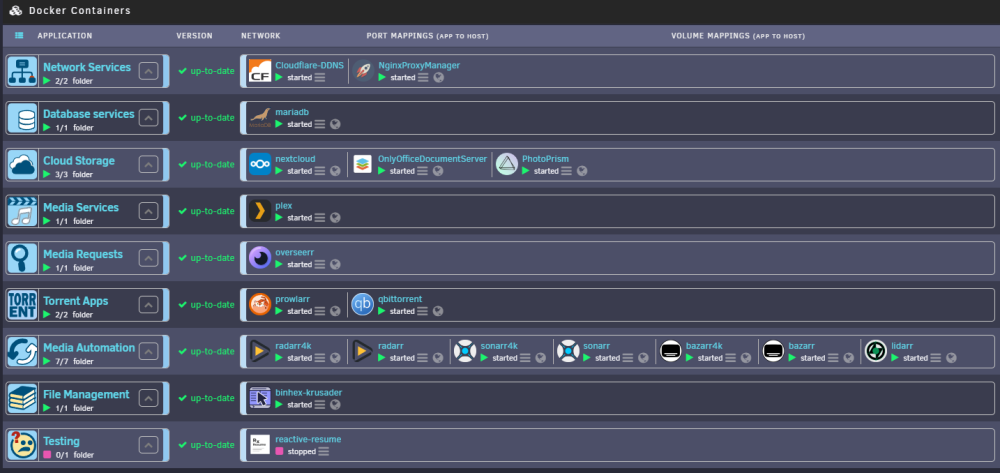Viewport: 1000px width, 473px height.
Task: Collapse the Cloud Storage folder
Action: click(x=149, y=164)
